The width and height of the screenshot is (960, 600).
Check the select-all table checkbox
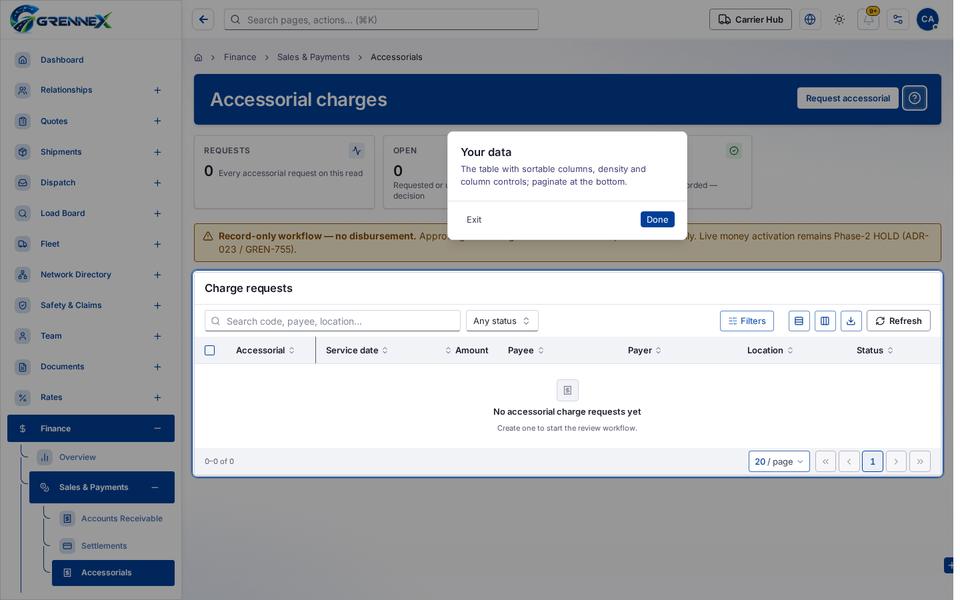[x=209, y=350]
